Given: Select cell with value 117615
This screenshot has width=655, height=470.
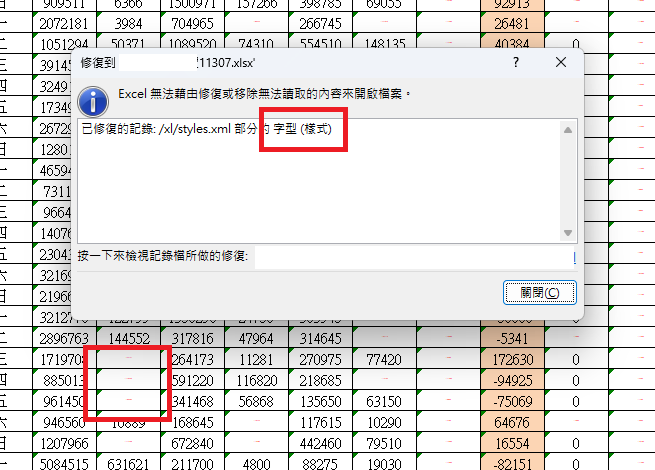Looking at the screenshot, I should click(x=320, y=422).
